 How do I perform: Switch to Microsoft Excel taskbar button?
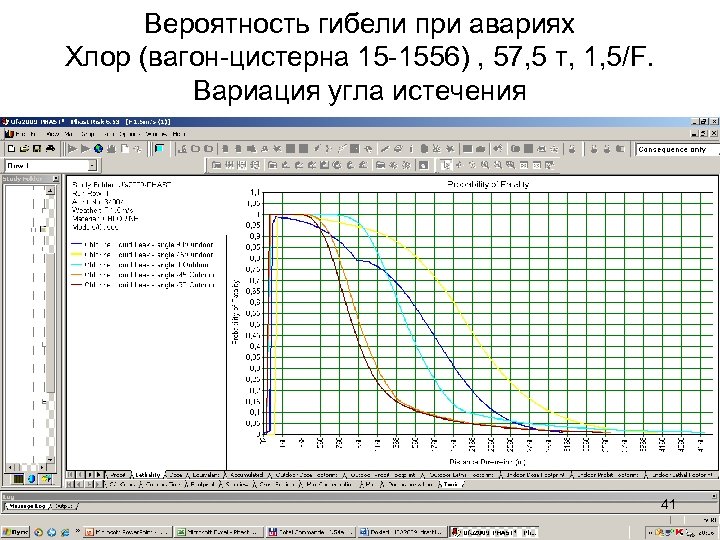[x=219, y=532]
